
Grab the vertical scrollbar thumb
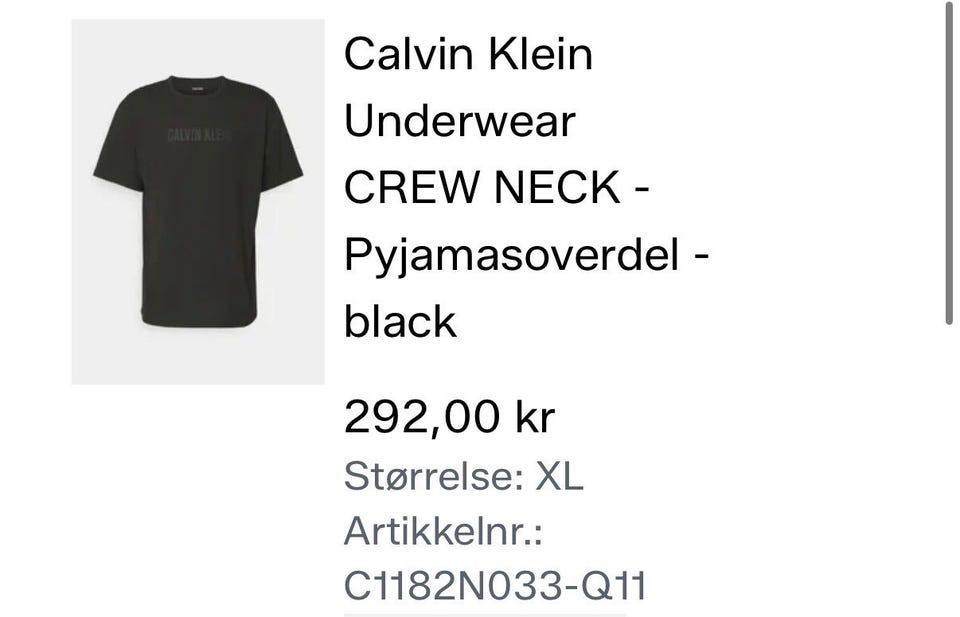pos(949,162)
